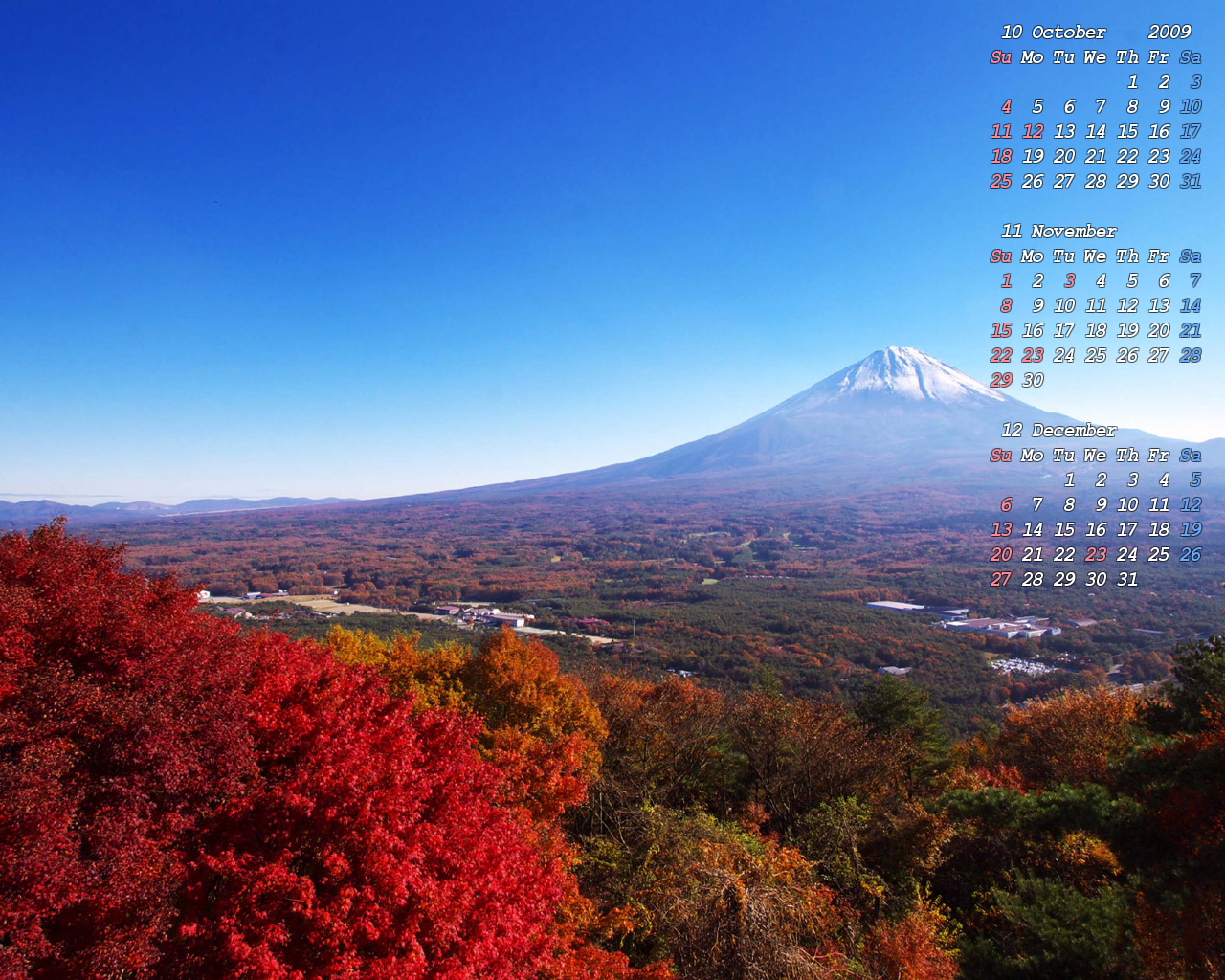Select October 12 holiday date
Image resolution: width=1225 pixels, height=980 pixels.
(x=1033, y=132)
